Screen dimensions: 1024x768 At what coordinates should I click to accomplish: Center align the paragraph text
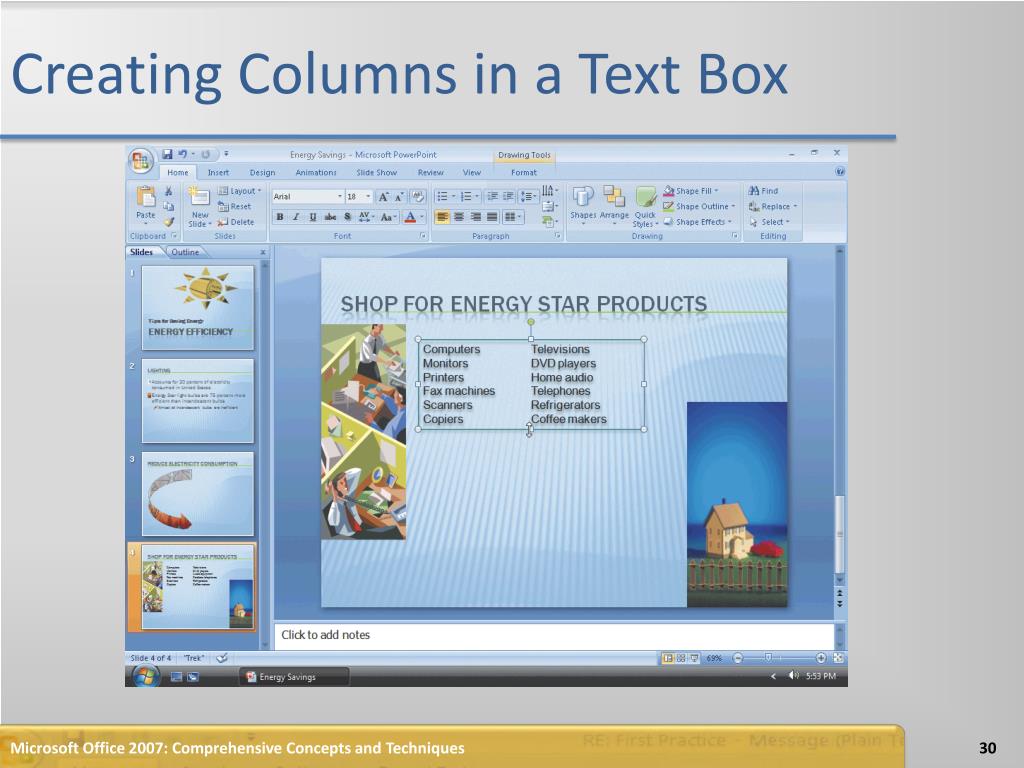click(x=459, y=217)
